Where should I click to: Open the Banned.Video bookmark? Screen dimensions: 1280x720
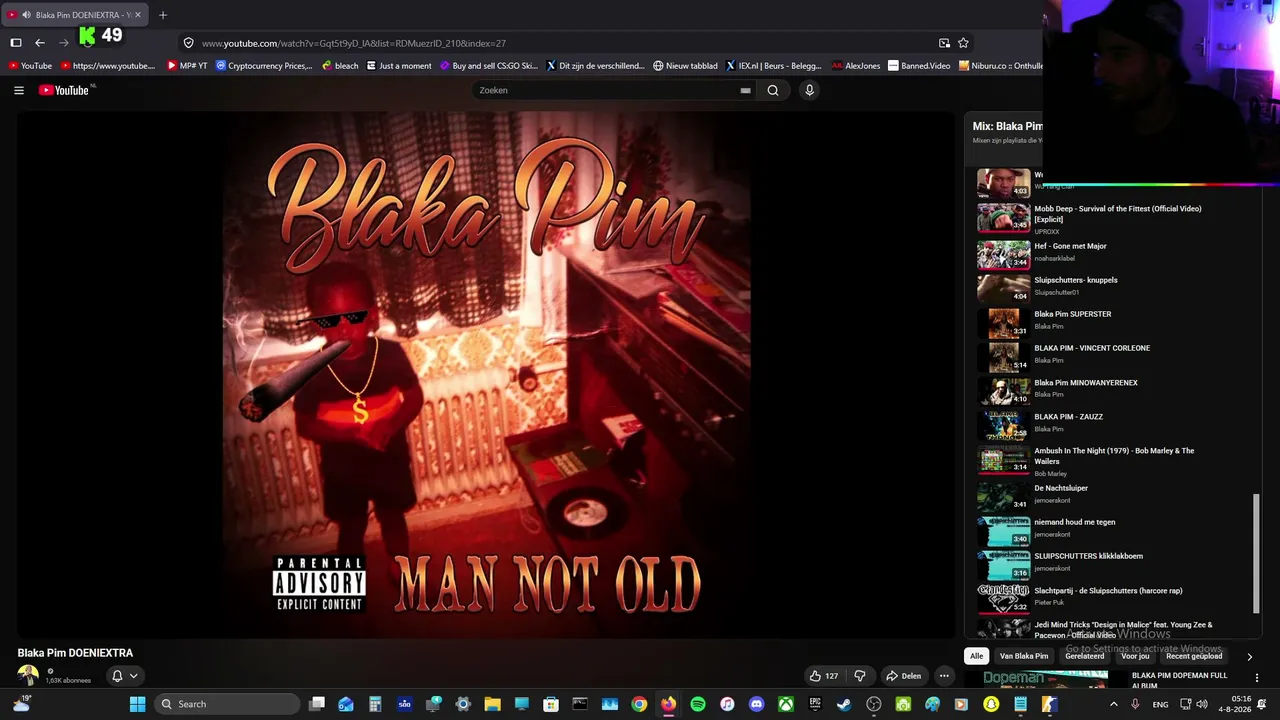coord(919,66)
